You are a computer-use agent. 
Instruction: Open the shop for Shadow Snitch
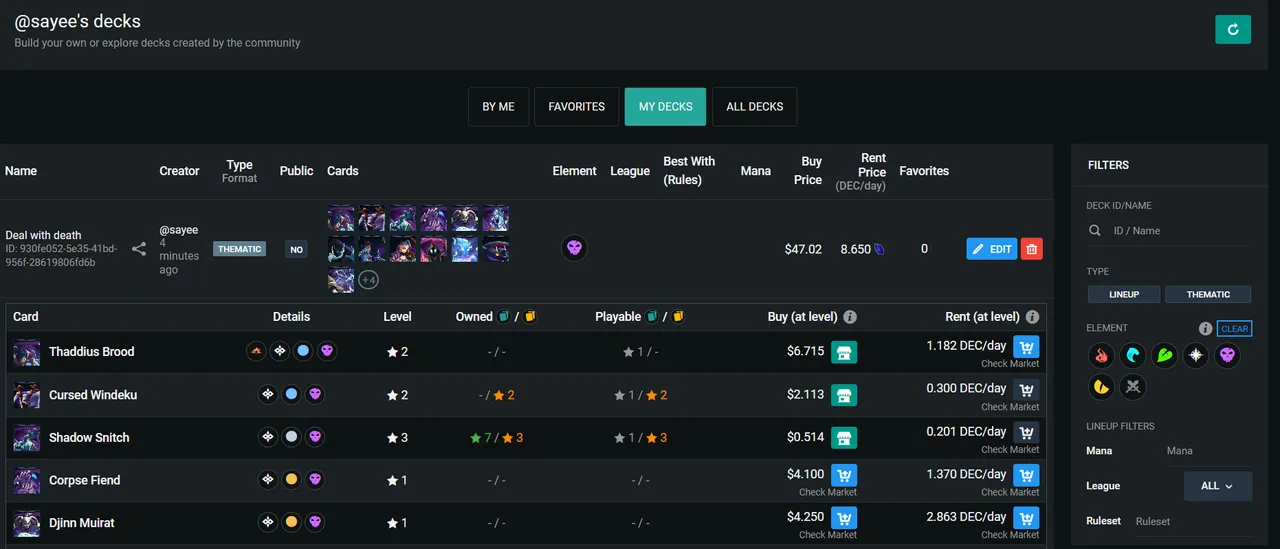tap(844, 438)
